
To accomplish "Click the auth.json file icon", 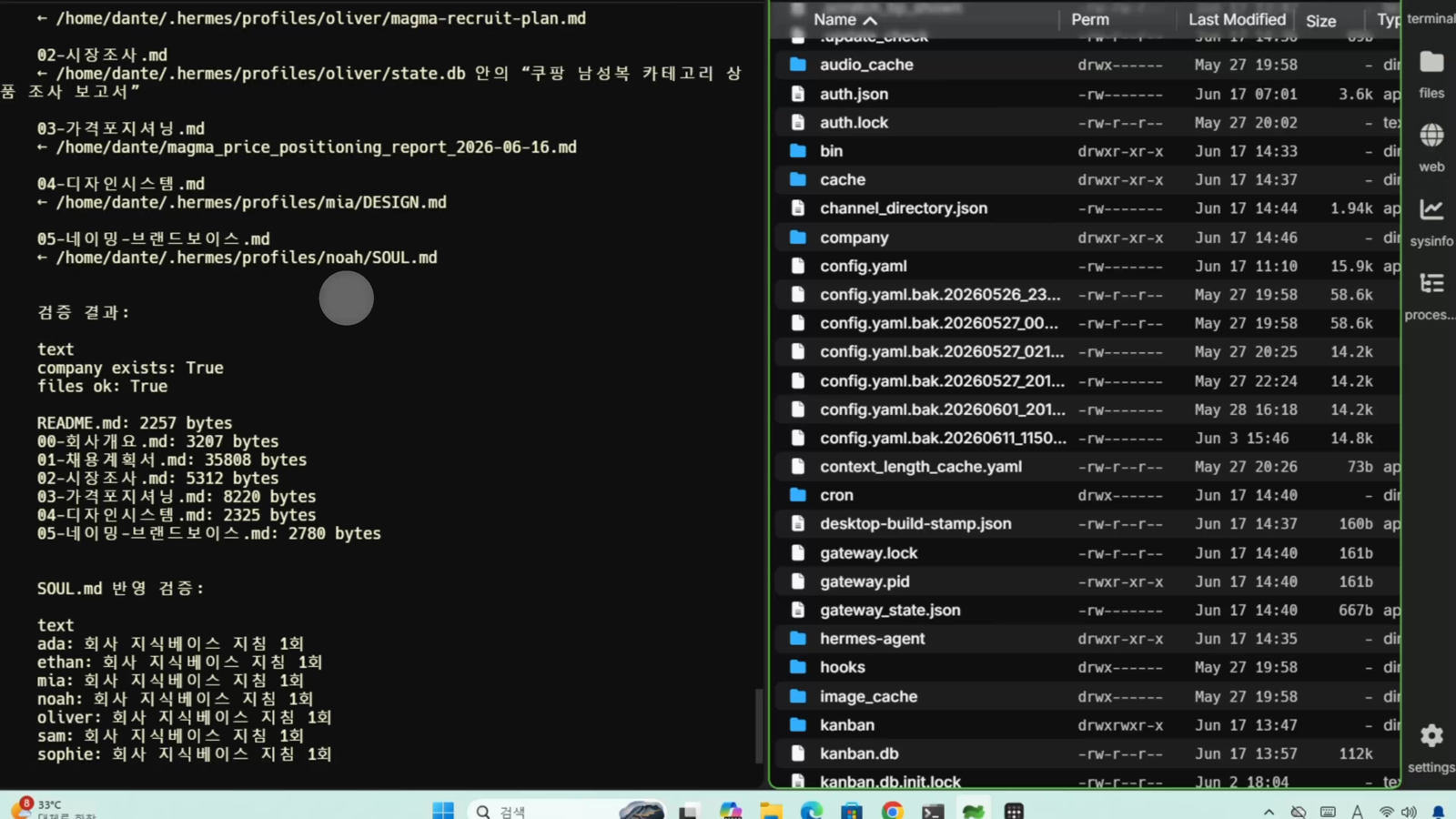I will [798, 94].
